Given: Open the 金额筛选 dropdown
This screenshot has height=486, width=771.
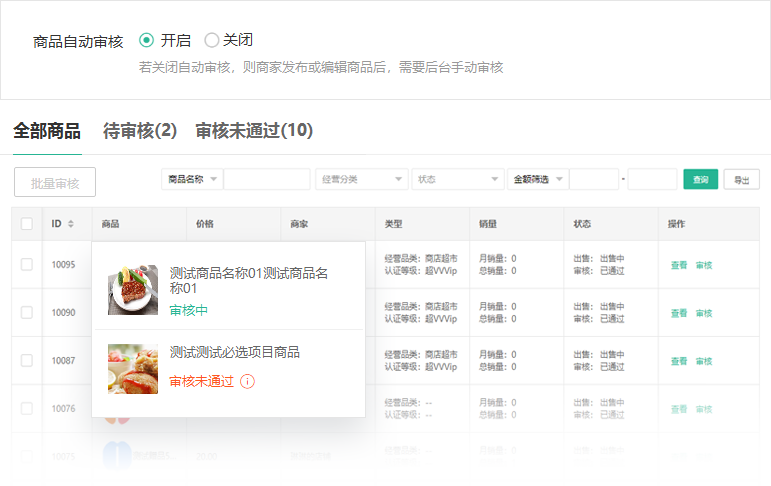Looking at the screenshot, I should [x=538, y=179].
